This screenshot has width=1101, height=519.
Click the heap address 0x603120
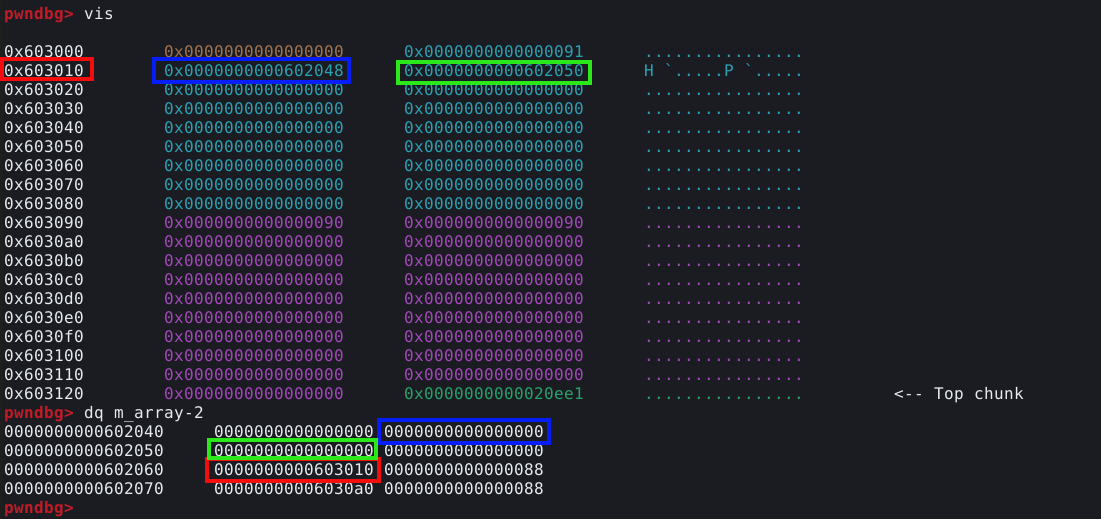pyautogui.click(x=44, y=394)
